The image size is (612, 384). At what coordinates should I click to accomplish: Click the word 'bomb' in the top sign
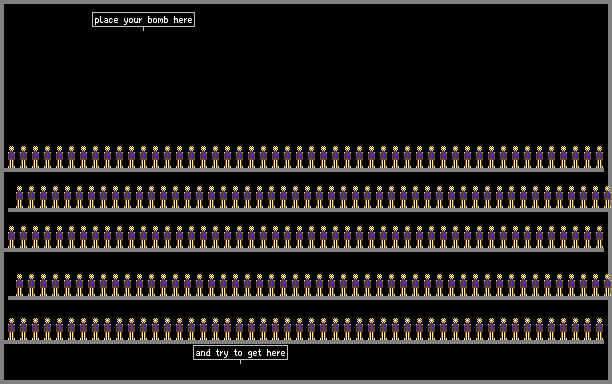[x=158, y=20]
